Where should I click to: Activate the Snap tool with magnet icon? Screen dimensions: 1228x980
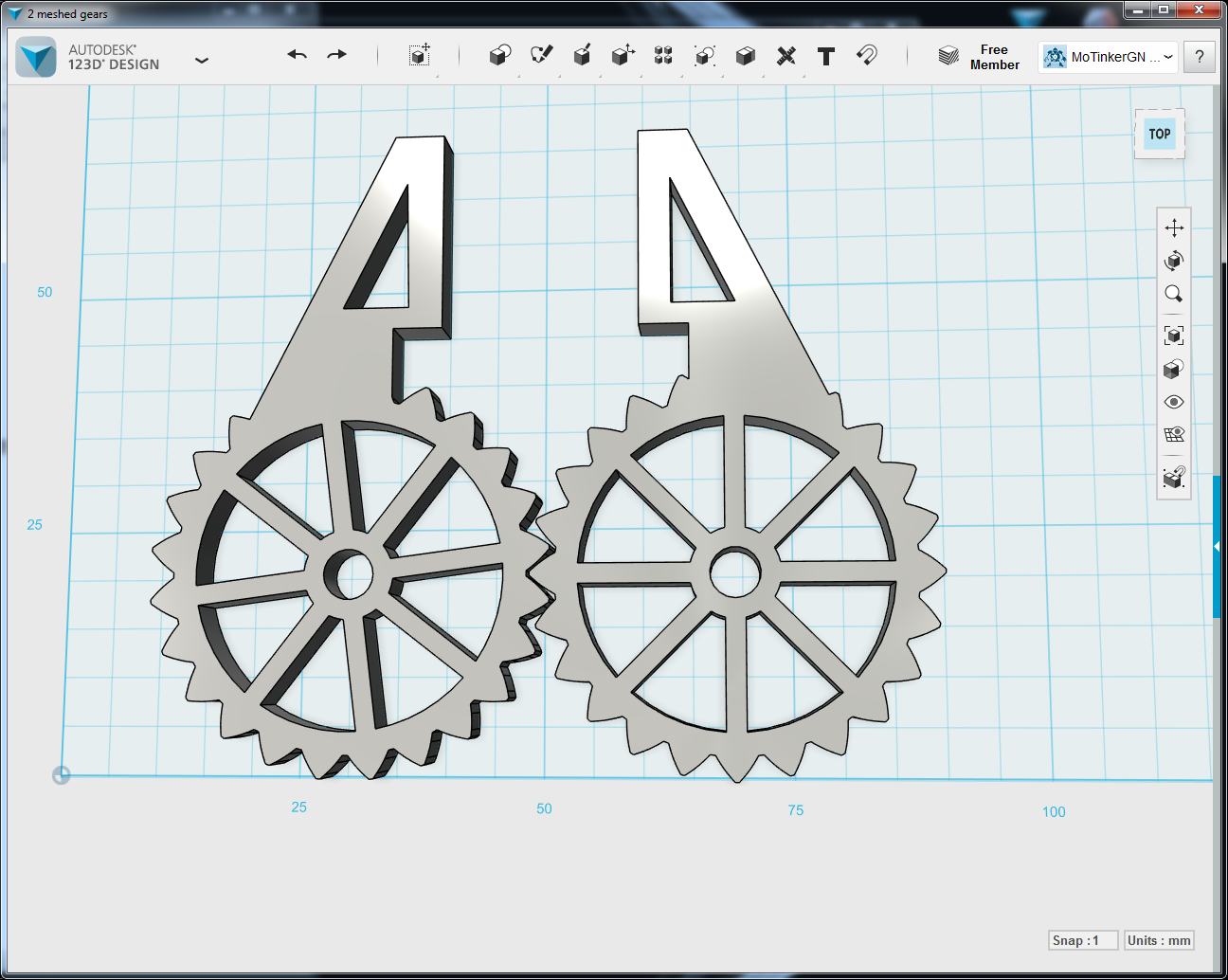tap(866, 56)
